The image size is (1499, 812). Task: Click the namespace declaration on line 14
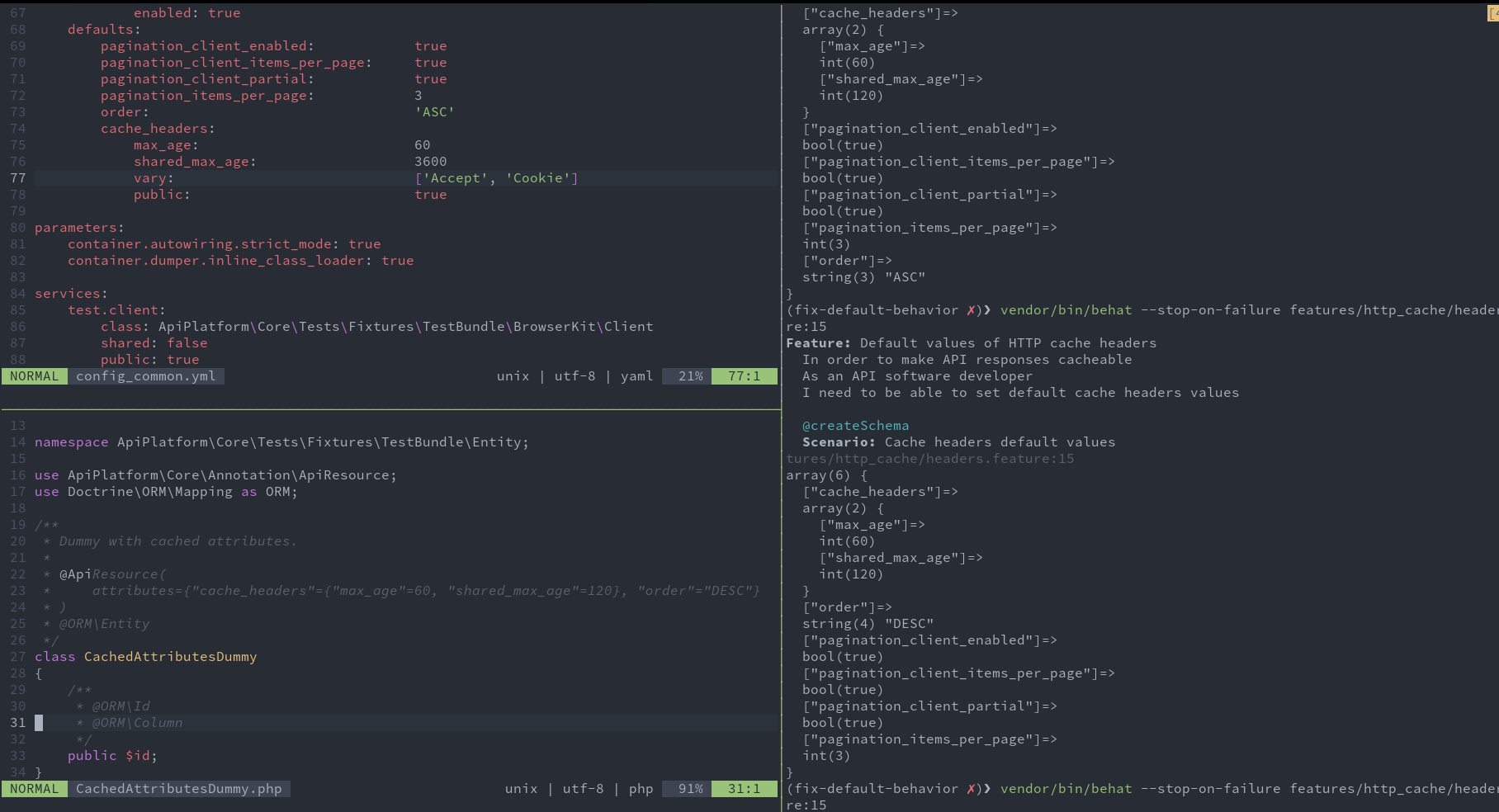coord(282,442)
